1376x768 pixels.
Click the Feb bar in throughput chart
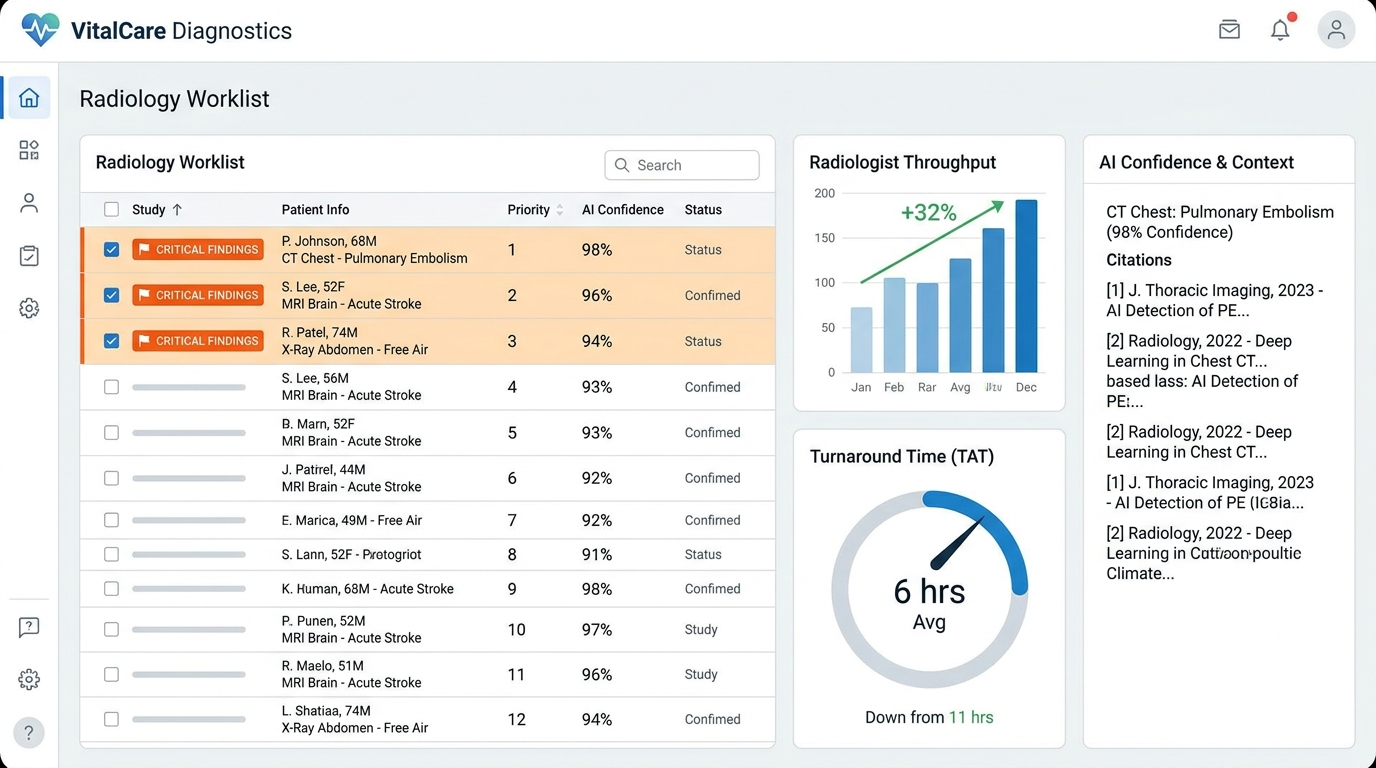click(x=894, y=325)
